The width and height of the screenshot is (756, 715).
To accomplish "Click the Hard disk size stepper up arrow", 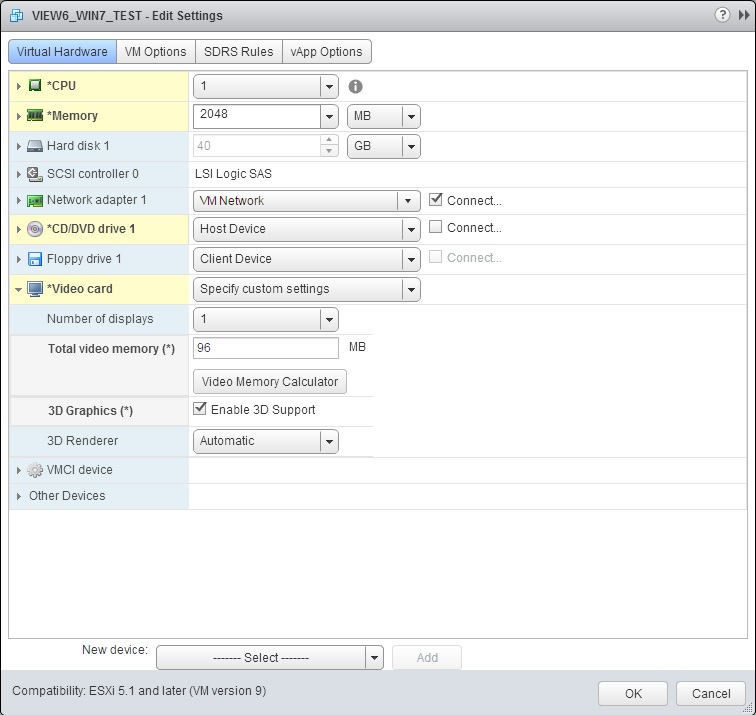I will tap(329, 140).
